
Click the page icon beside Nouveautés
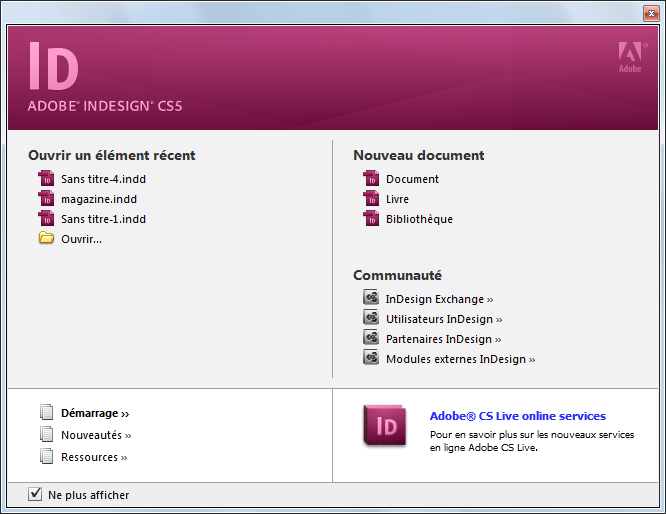(x=46, y=434)
